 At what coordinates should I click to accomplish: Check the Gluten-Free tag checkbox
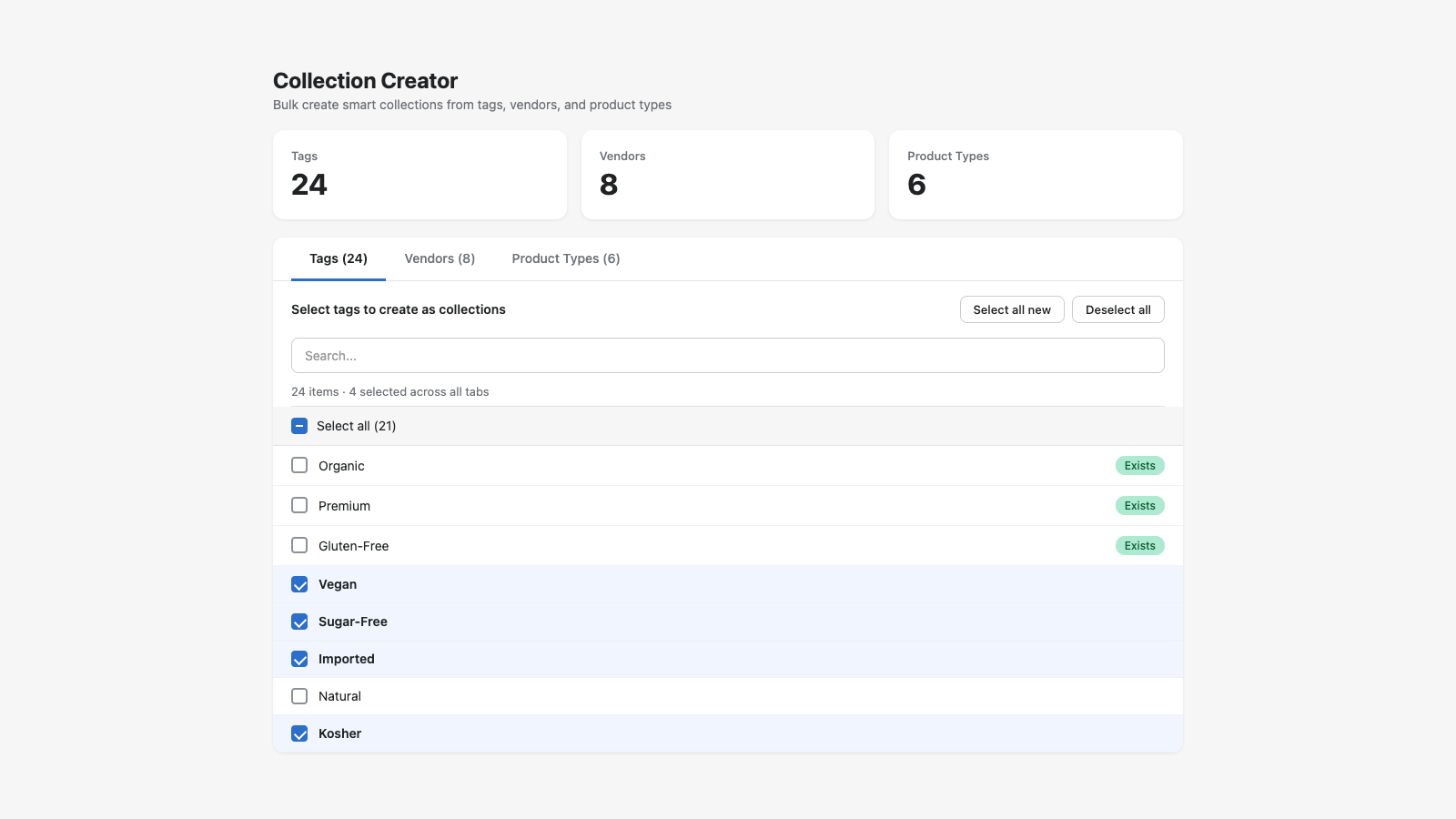(299, 545)
